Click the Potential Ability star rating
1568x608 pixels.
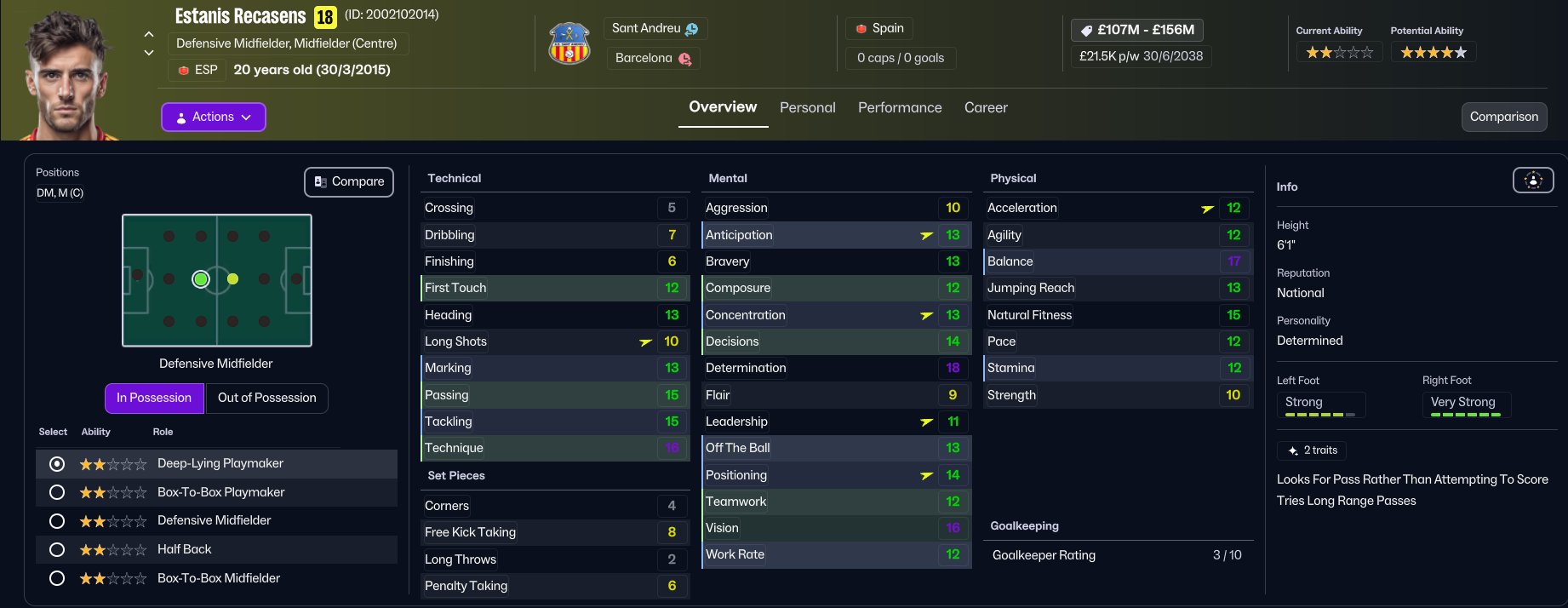click(x=1434, y=53)
